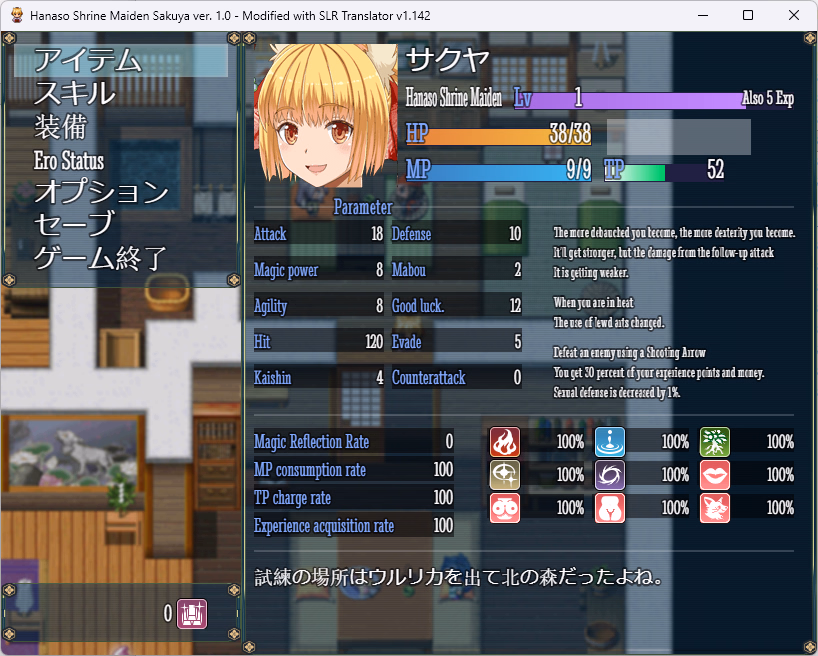Select the purple vortex element icon
The height and width of the screenshot is (656, 818).
[610, 475]
